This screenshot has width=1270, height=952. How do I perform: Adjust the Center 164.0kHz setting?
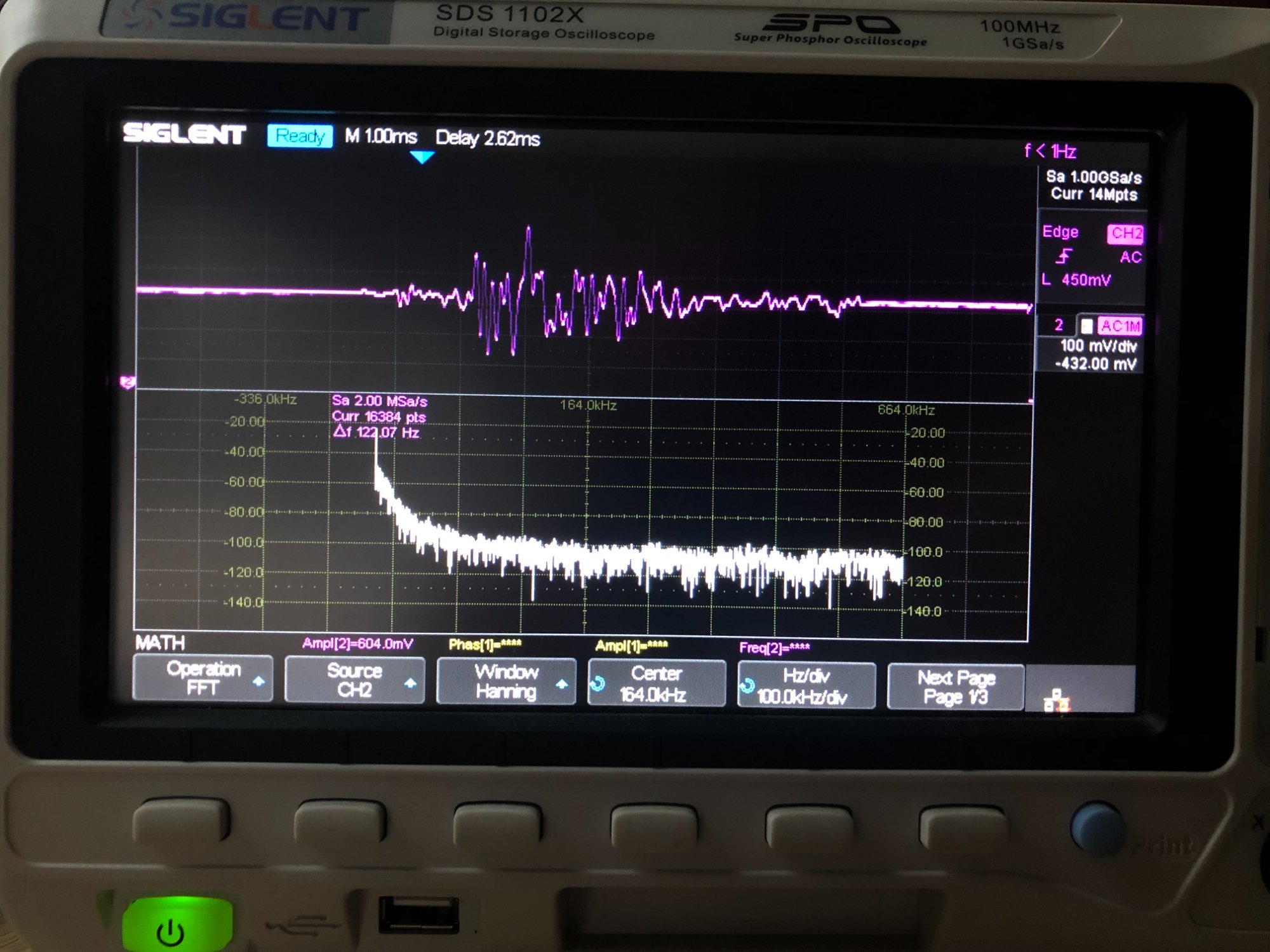657,684
